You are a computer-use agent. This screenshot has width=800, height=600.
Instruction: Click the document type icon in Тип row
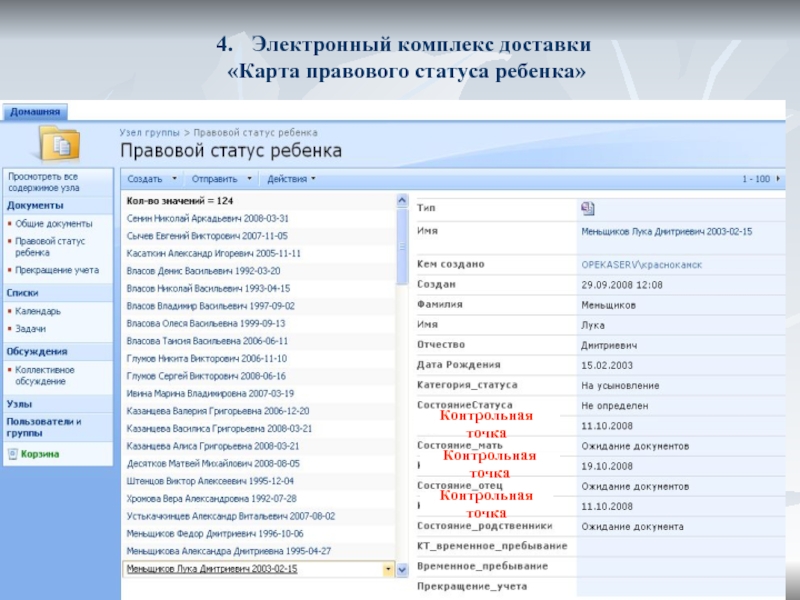pyautogui.click(x=587, y=208)
